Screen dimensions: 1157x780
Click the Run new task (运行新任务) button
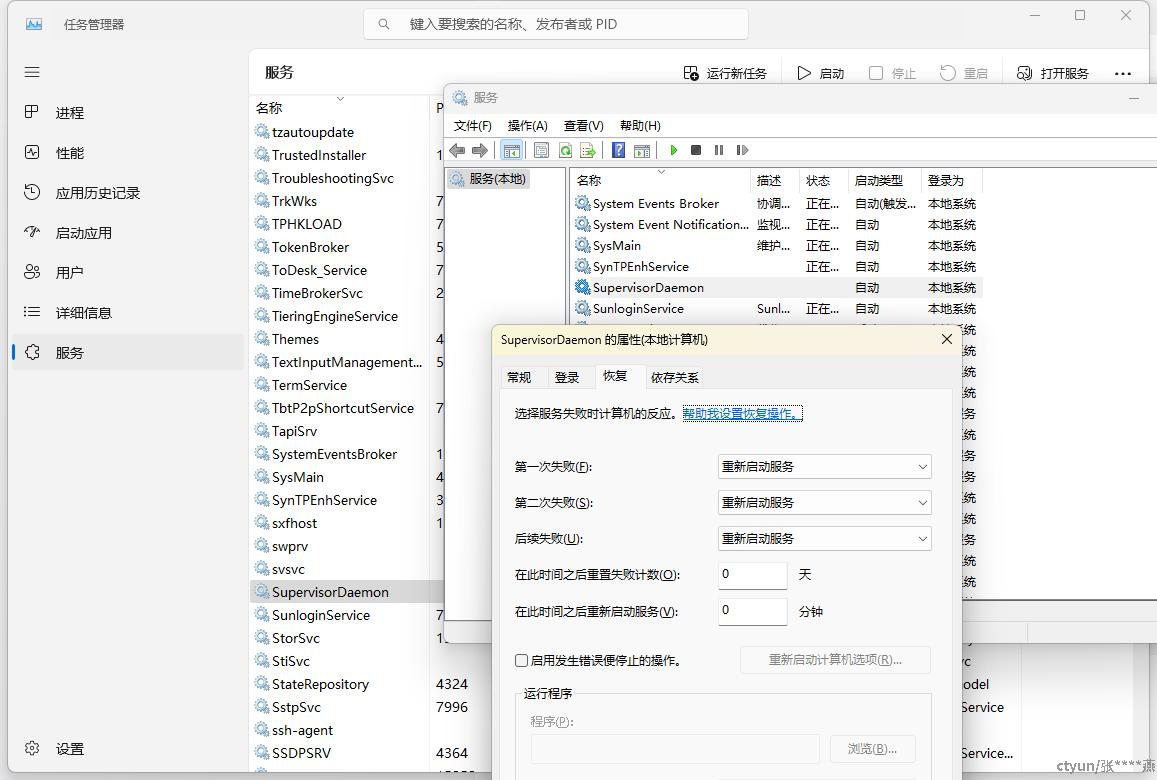pyautogui.click(x=725, y=73)
